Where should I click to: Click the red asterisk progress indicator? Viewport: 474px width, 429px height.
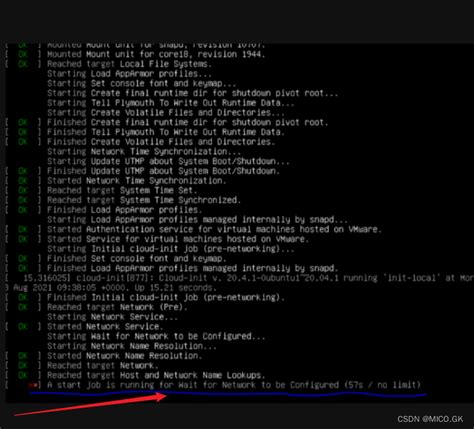pos(33,385)
